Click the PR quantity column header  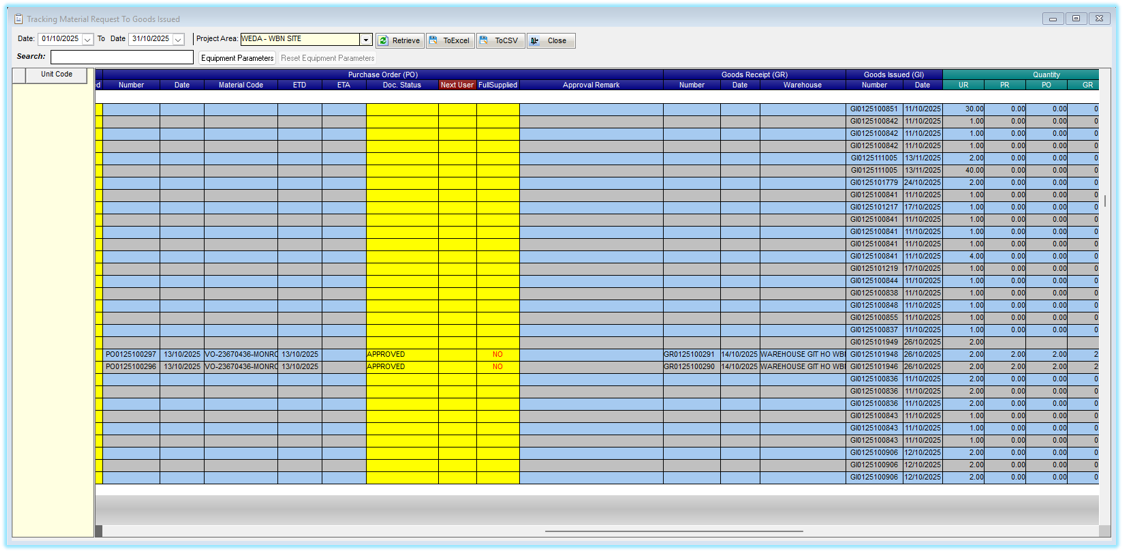[x=1006, y=84]
